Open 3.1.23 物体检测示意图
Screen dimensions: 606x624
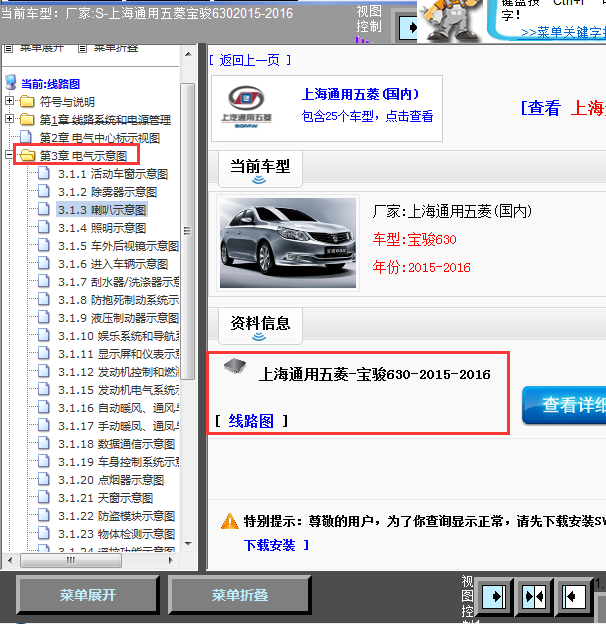tap(117, 534)
